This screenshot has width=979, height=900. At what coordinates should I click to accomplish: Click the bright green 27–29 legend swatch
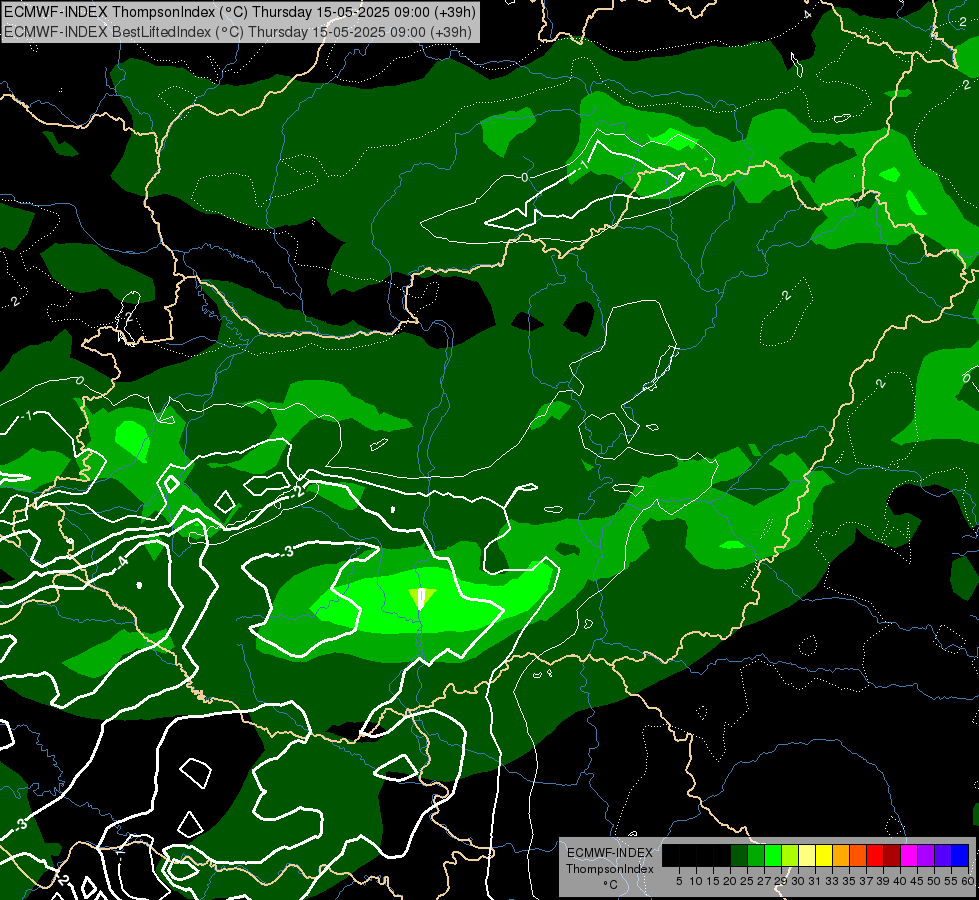pos(773,855)
